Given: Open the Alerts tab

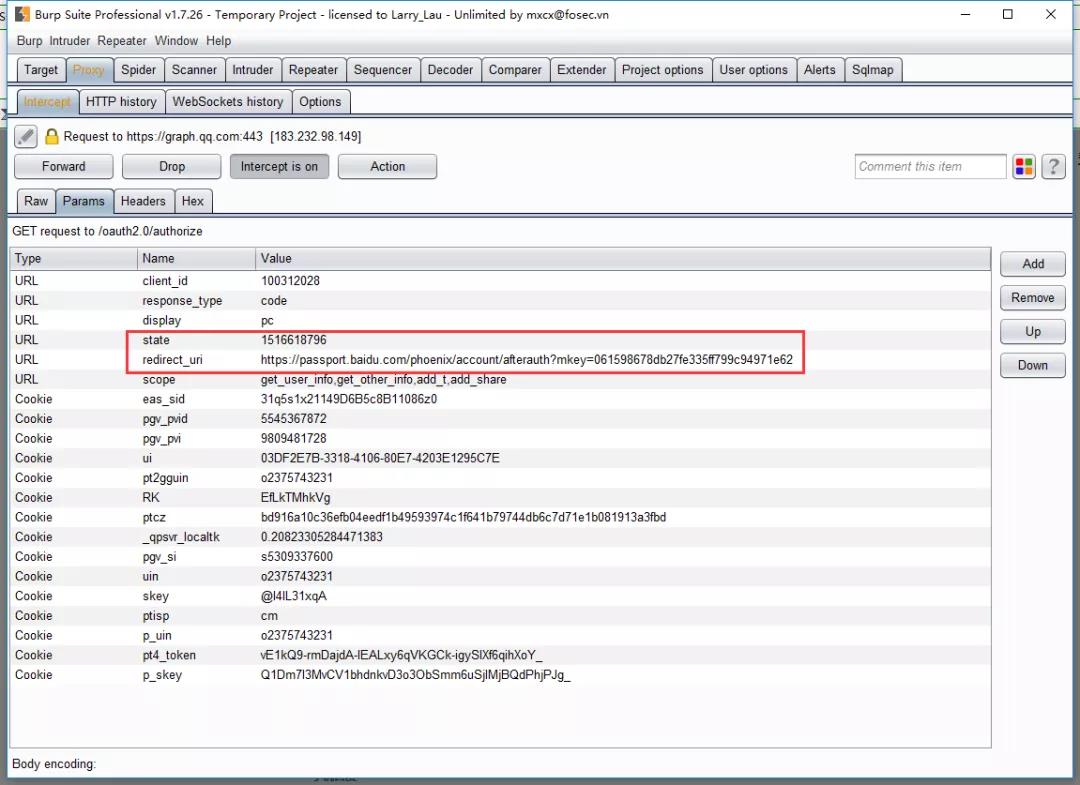Looking at the screenshot, I should tap(820, 70).
